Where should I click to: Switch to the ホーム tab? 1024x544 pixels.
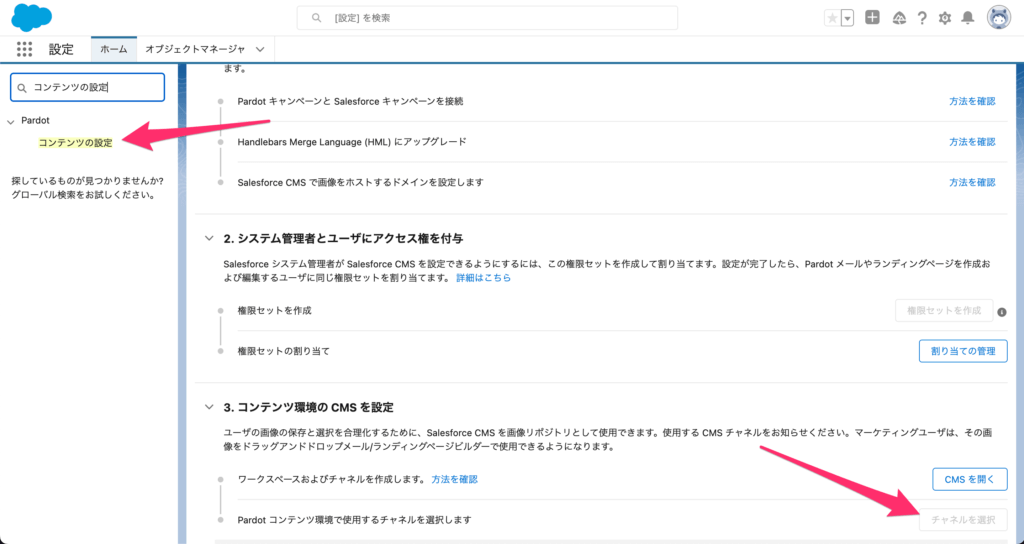pyautogui.click(x=113, y=49)
